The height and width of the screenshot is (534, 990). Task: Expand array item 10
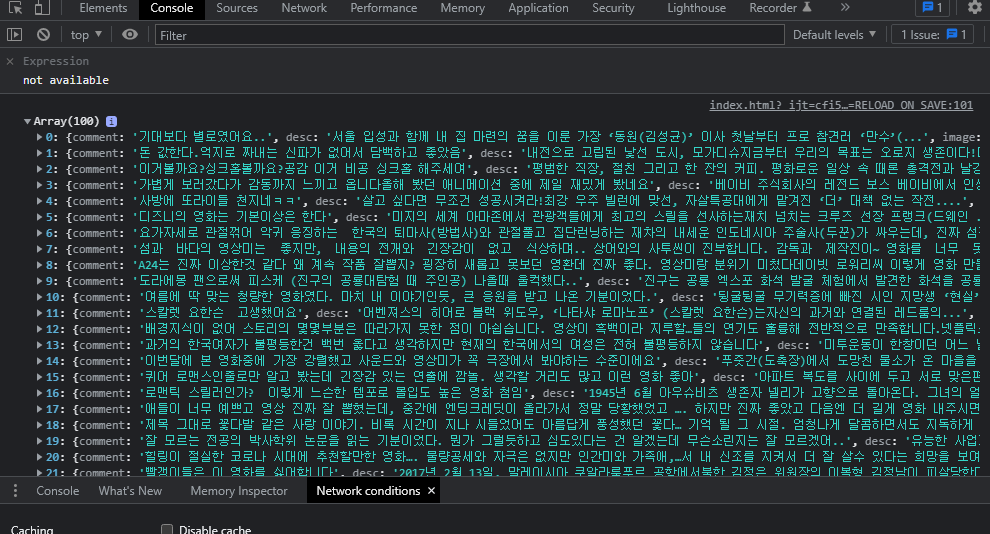pyautogui.click(x=39, y=297)
